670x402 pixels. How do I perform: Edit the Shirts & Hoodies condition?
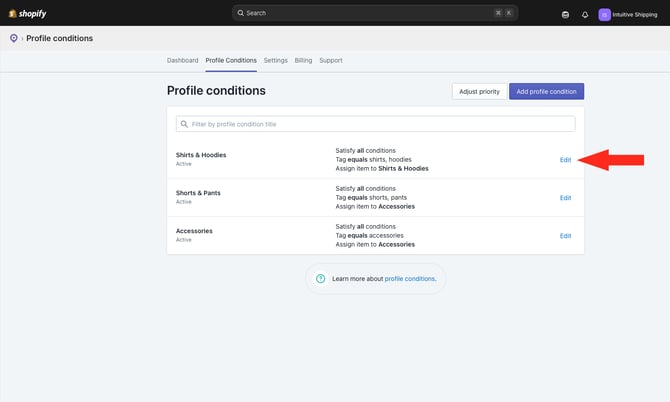(x=565, y=160)
